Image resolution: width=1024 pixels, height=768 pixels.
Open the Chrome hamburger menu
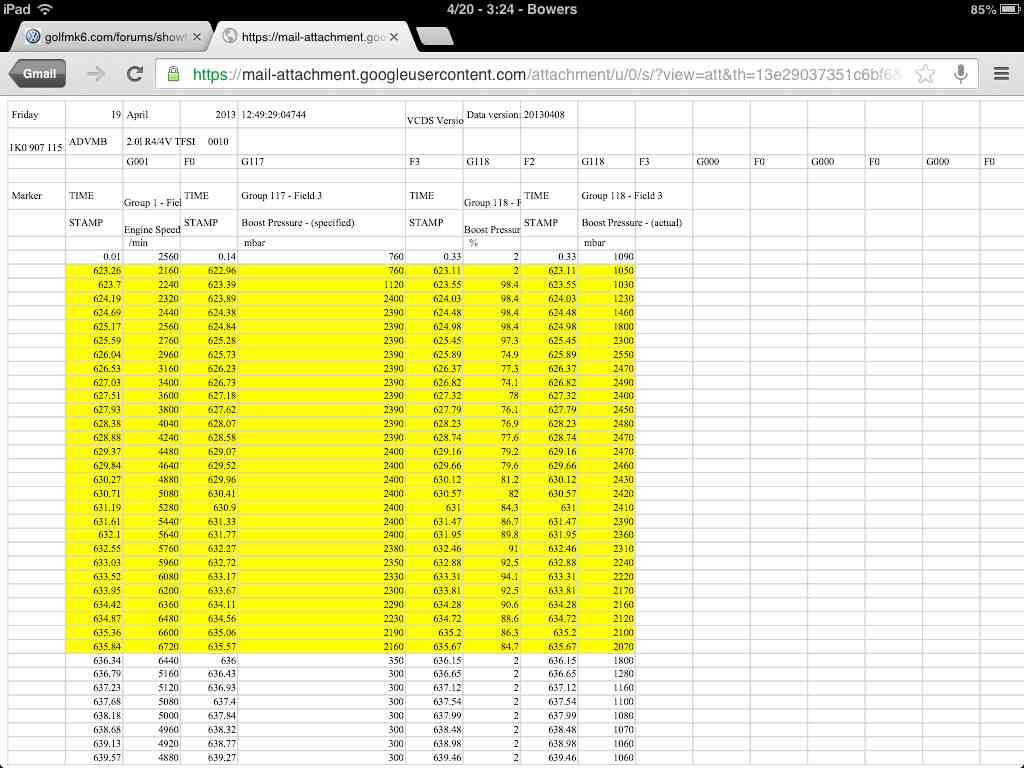coord(1001,73)
